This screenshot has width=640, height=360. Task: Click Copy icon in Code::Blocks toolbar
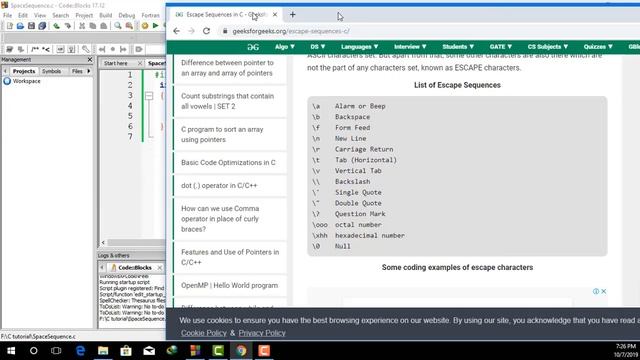[x=93, y=26]
